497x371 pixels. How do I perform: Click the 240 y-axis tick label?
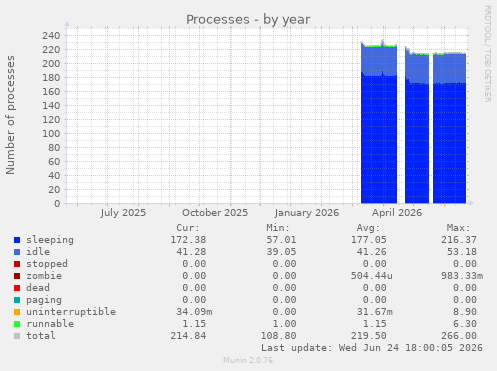51,36
